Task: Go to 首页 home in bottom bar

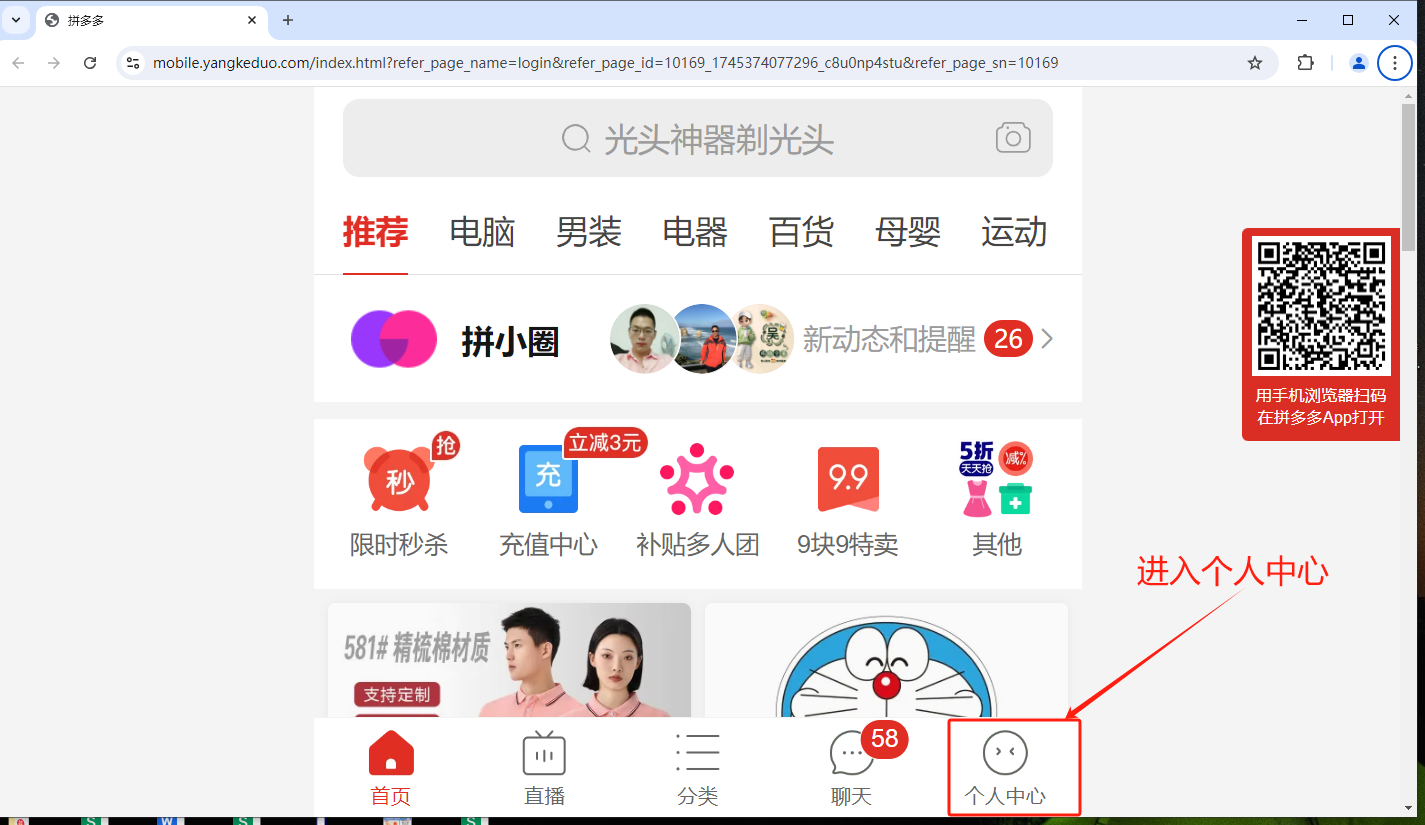Action: pyautogui.click(x=391, y=768)
